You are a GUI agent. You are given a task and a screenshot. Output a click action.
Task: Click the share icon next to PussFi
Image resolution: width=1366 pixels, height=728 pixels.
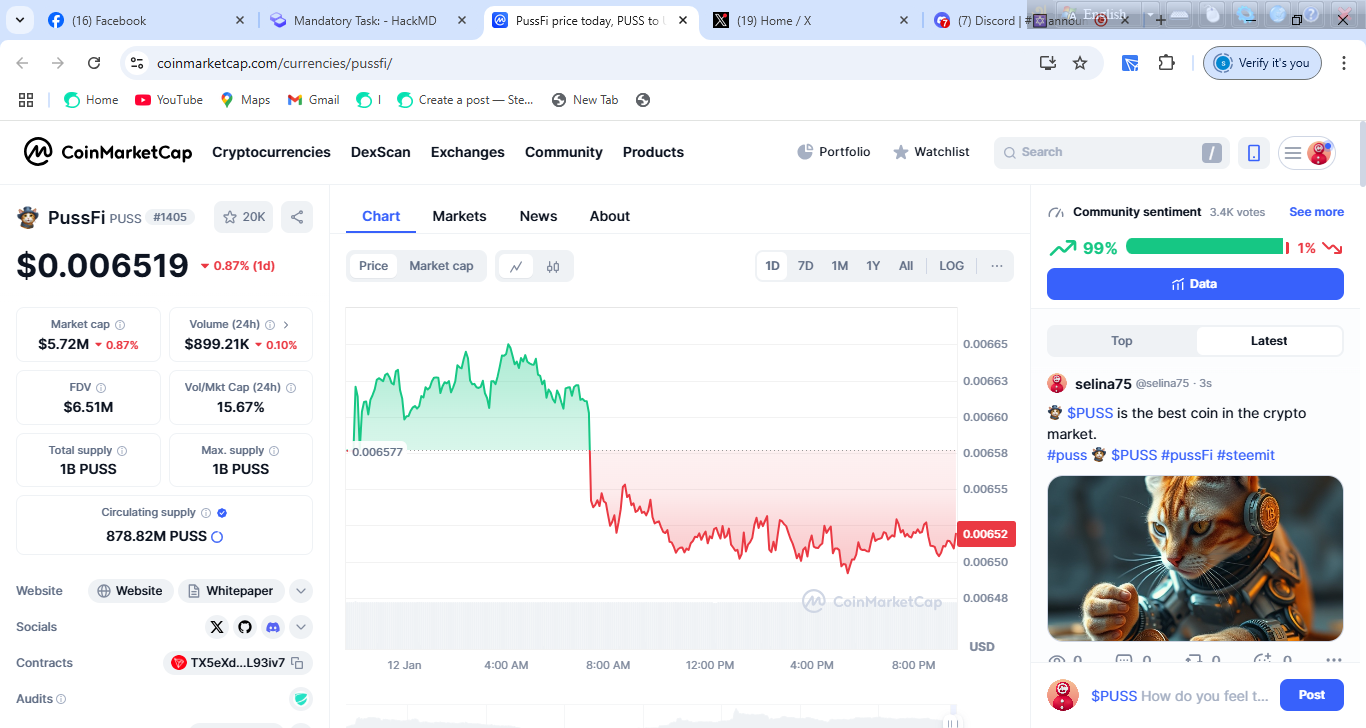(296, 217)
